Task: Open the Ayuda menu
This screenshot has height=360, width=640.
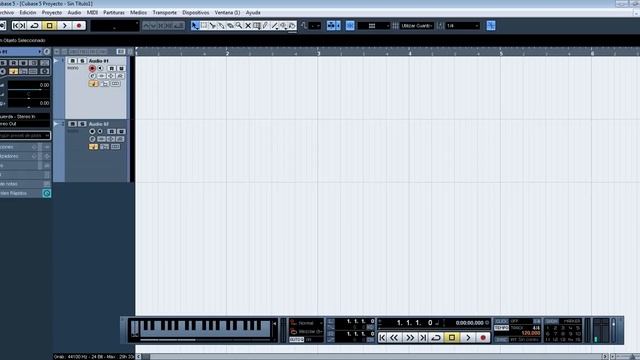Action: 253,13
